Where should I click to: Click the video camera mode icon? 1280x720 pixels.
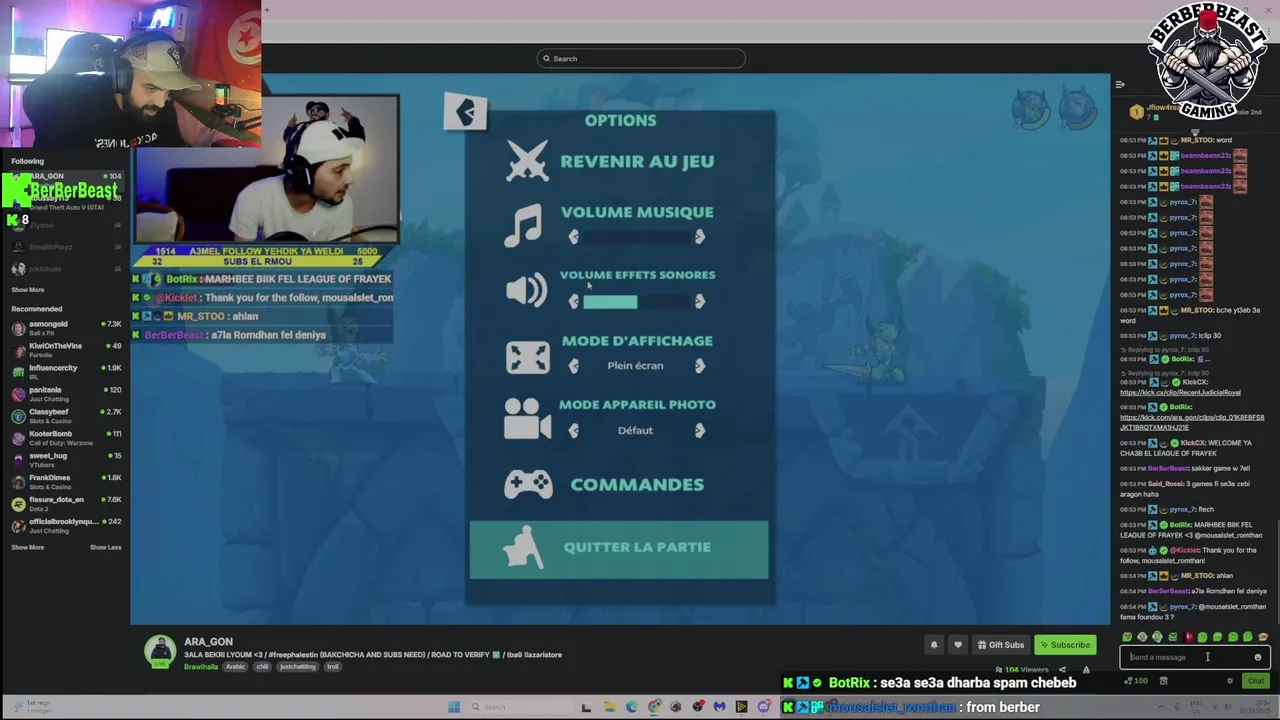pos(527,421)
